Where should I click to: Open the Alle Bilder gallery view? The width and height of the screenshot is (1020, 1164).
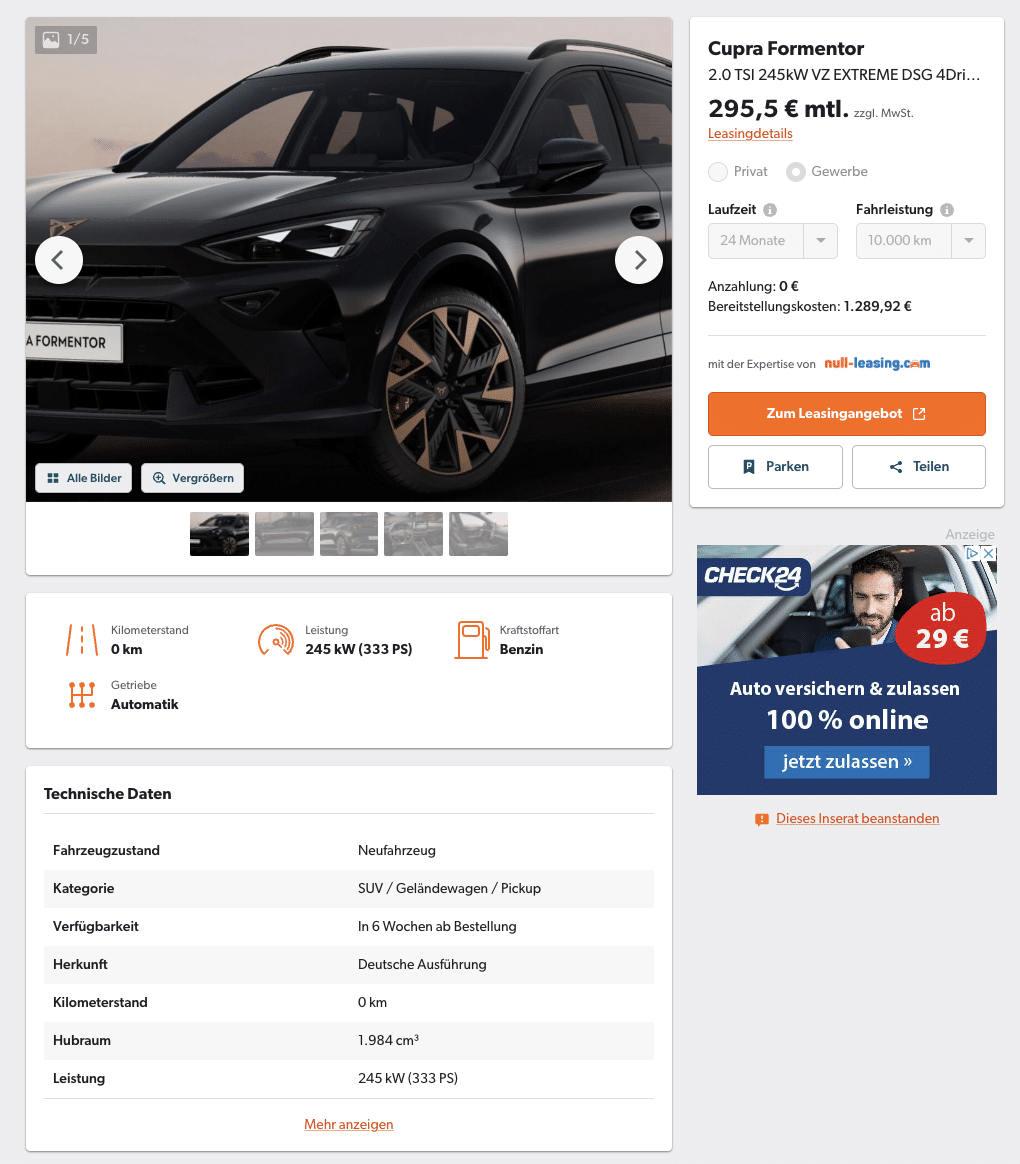point(83,478)
